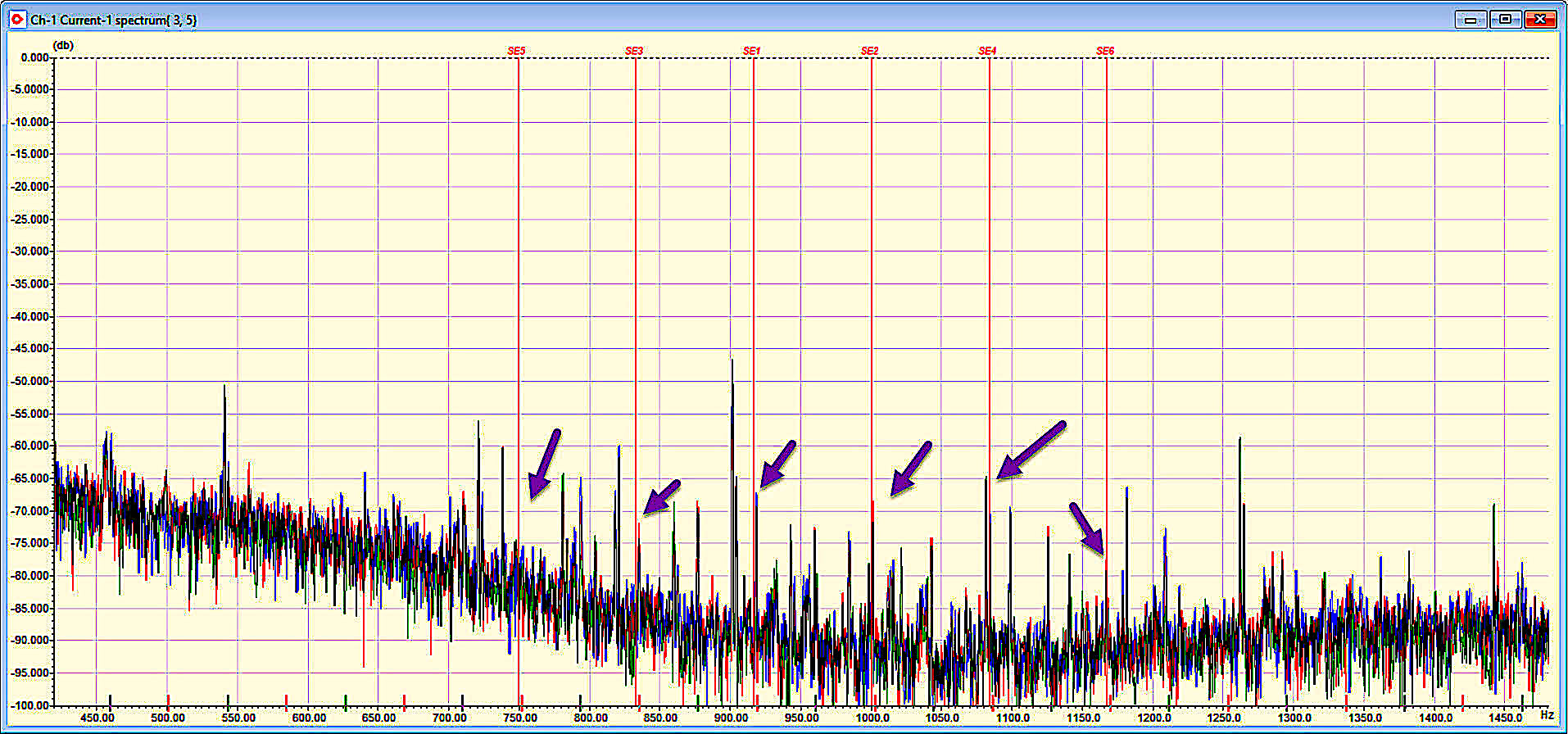Click the 1150.0 frequency axis label
The width and height of the screenshot is (1568, 734).
coord(1083,718)
